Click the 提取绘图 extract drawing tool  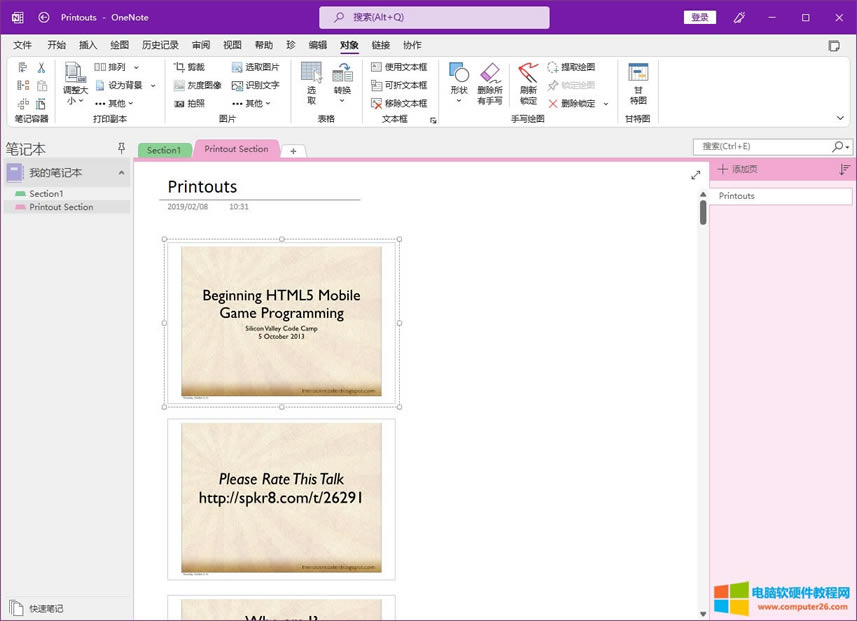coord(571,67)
